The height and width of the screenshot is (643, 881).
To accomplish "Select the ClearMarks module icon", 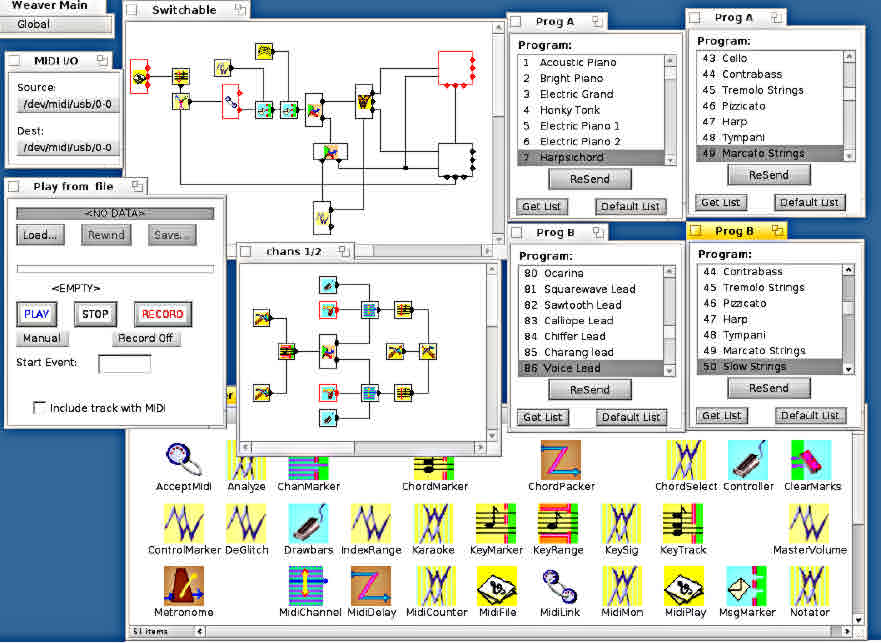I will [811, 460].
